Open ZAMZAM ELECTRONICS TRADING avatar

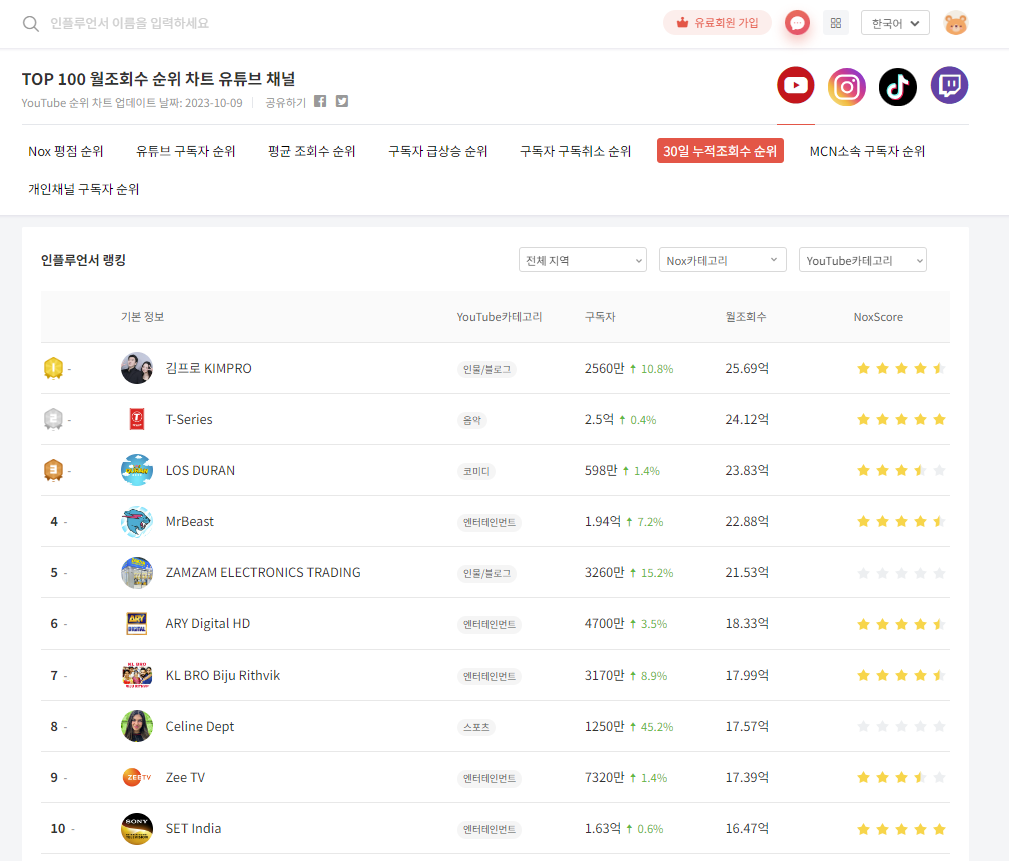(137, 572)
